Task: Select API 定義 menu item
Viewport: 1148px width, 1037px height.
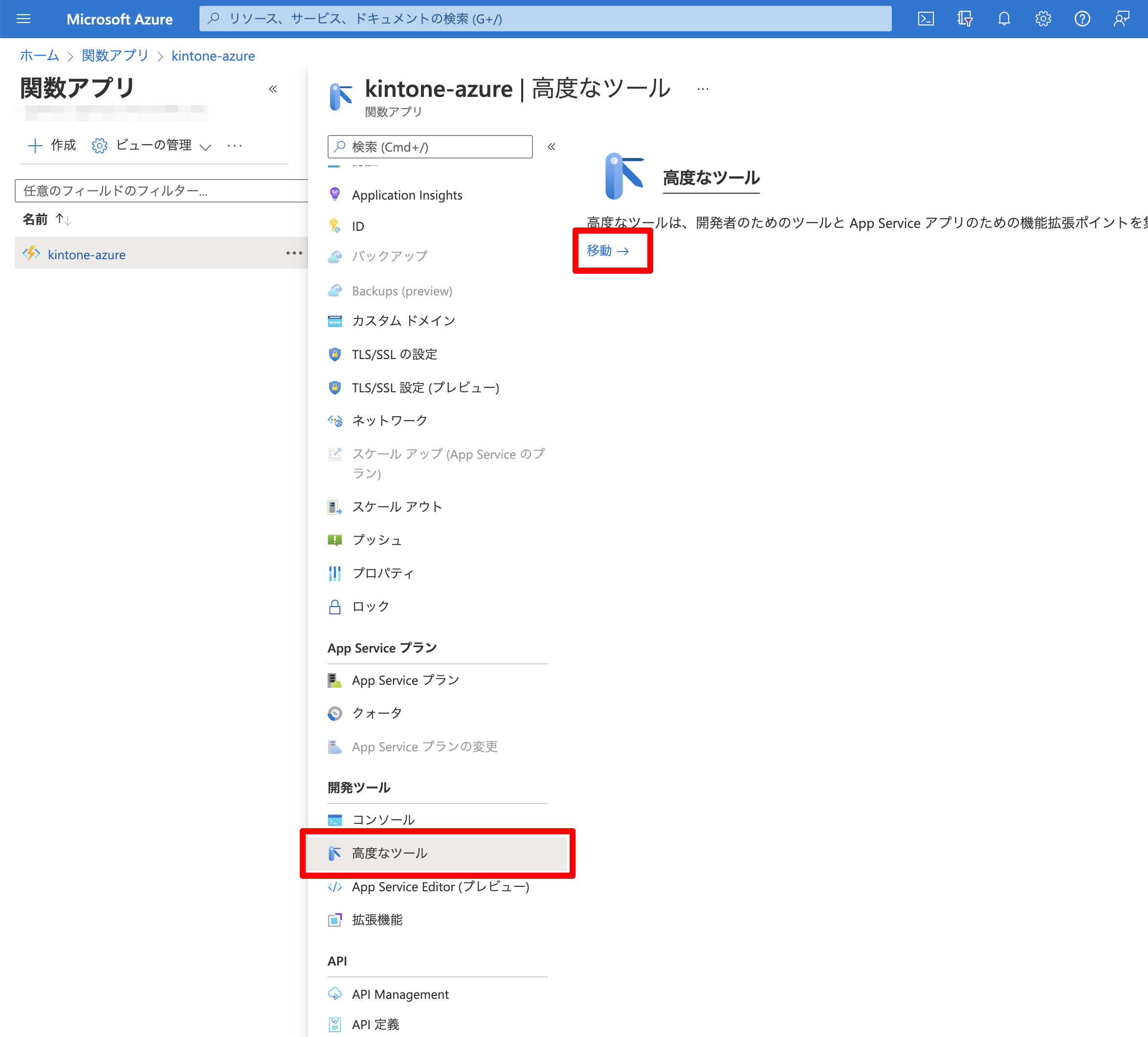Action: [x=375, y=1024]
